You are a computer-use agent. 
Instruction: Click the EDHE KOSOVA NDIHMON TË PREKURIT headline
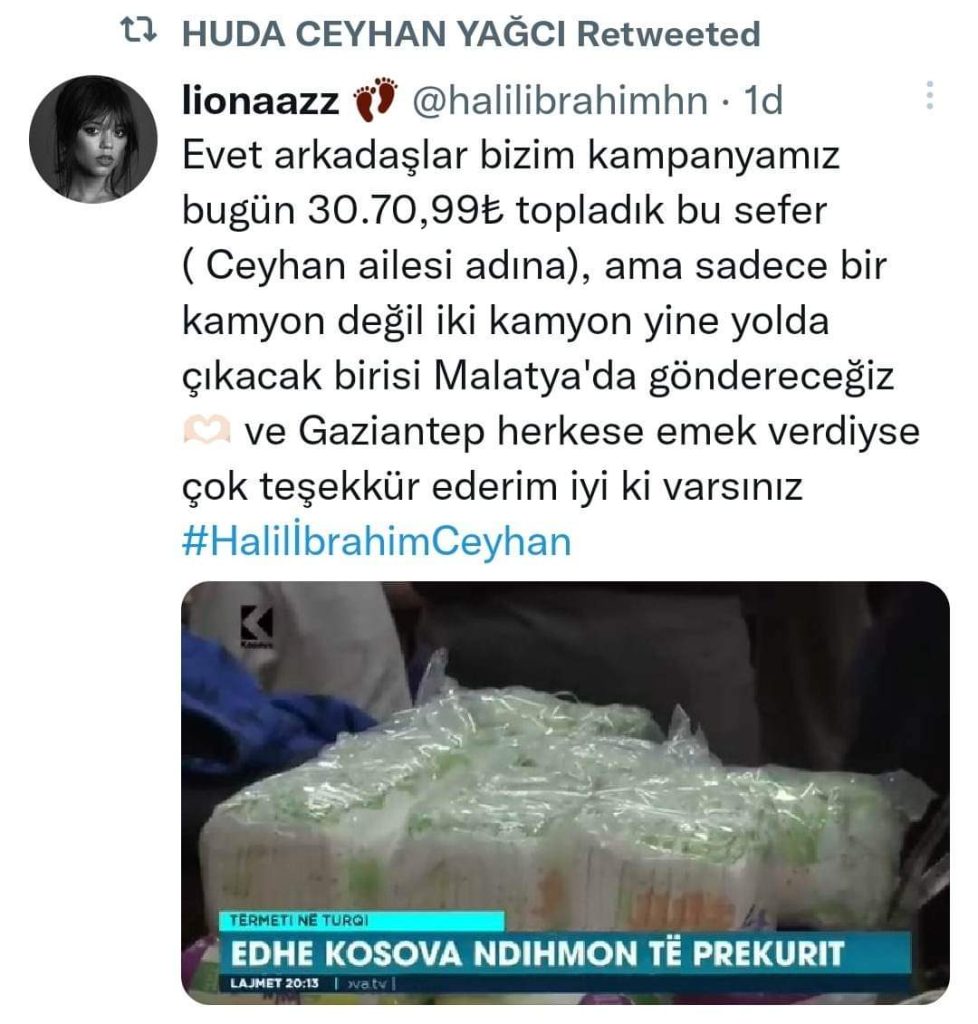(x=537, y=953)
